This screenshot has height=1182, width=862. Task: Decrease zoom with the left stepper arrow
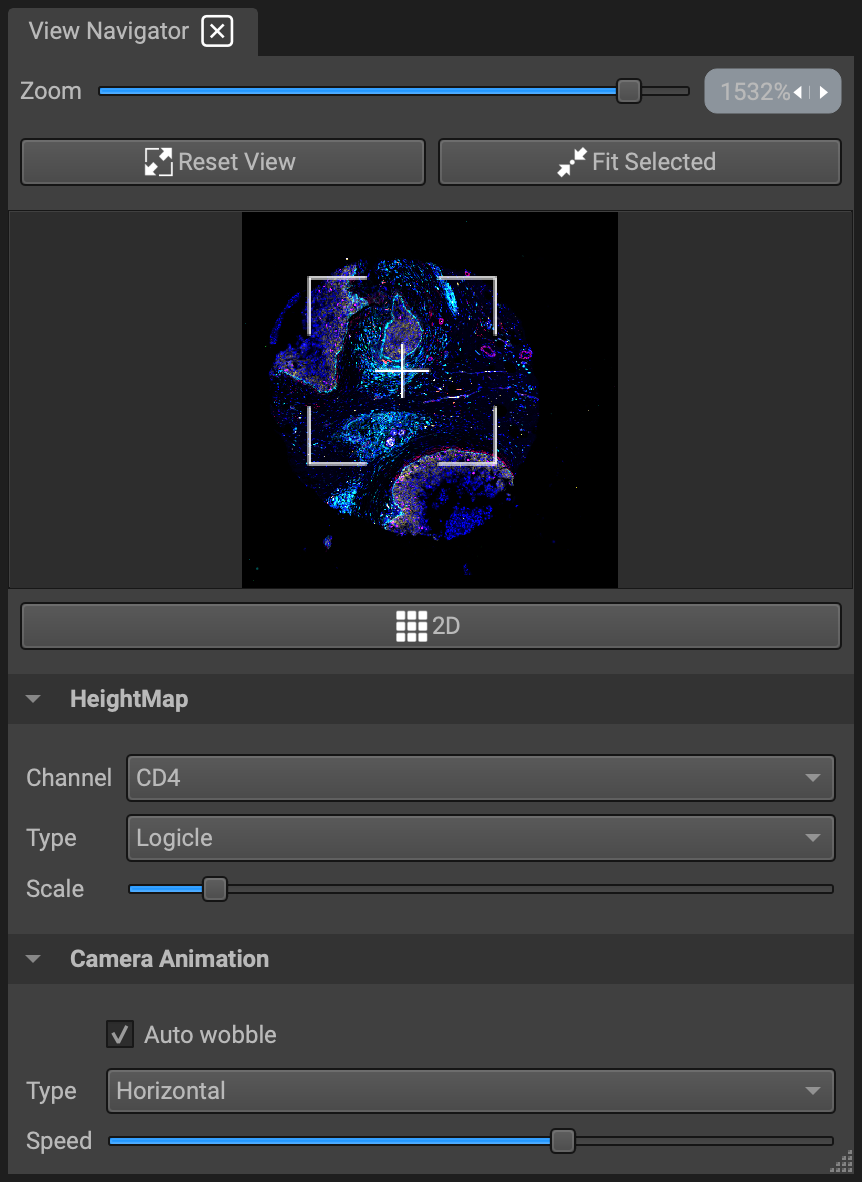[x=798, y=92]
